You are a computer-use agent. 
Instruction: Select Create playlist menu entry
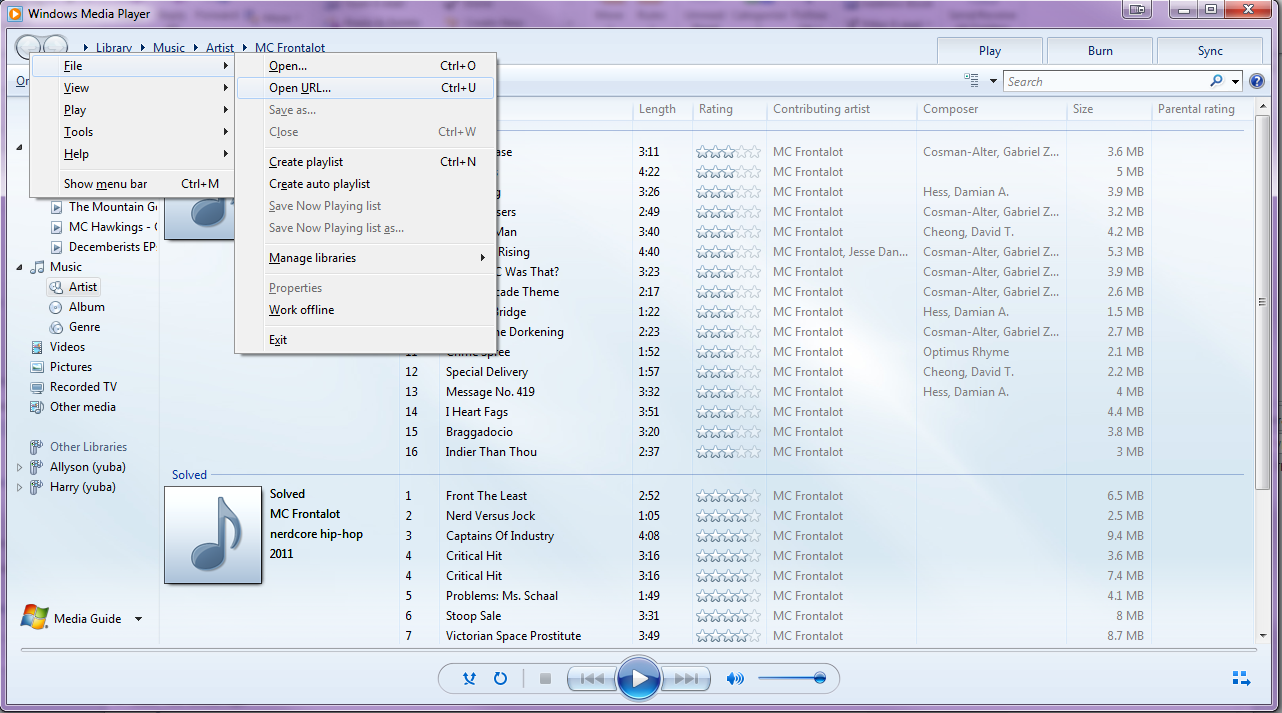(366, 162)
